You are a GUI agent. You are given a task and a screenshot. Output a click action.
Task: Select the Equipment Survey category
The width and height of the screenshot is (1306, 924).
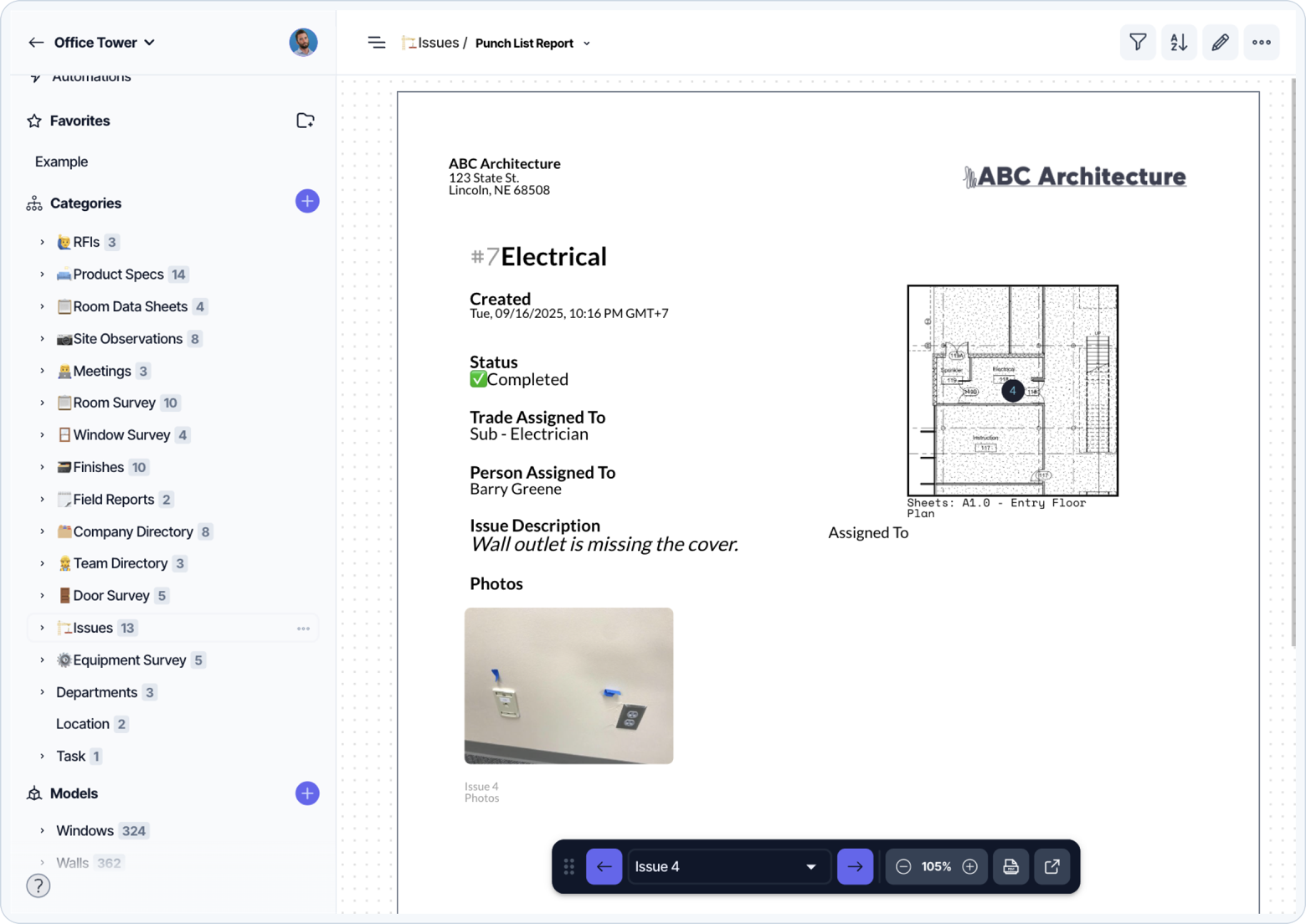pyautogui.click(x=131, y=660)
